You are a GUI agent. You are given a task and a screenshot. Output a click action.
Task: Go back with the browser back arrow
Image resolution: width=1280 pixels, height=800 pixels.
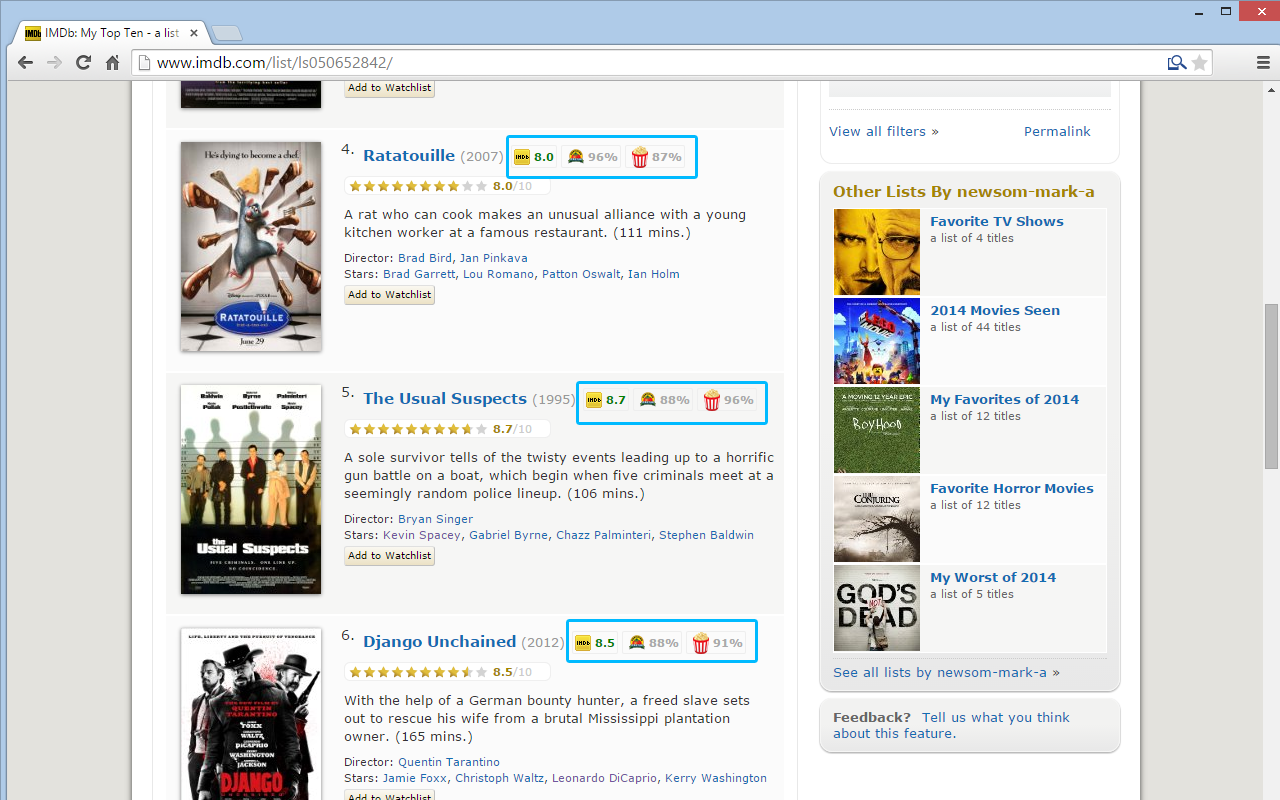pyautogui.click(x=25, y=63)
